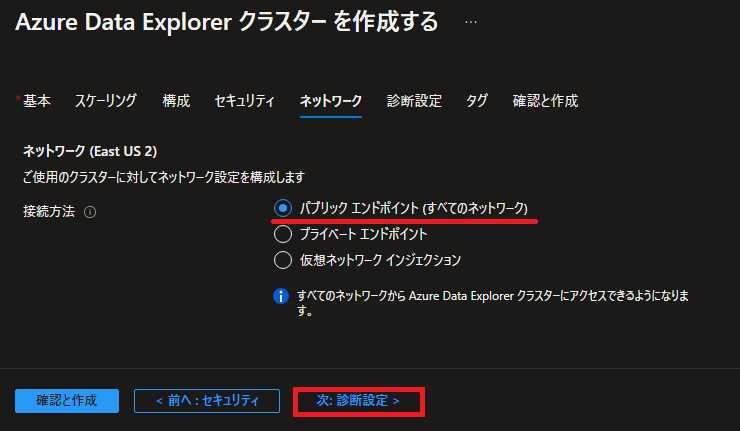Go back with 前へ: セキュリティ button

[207, 401]
